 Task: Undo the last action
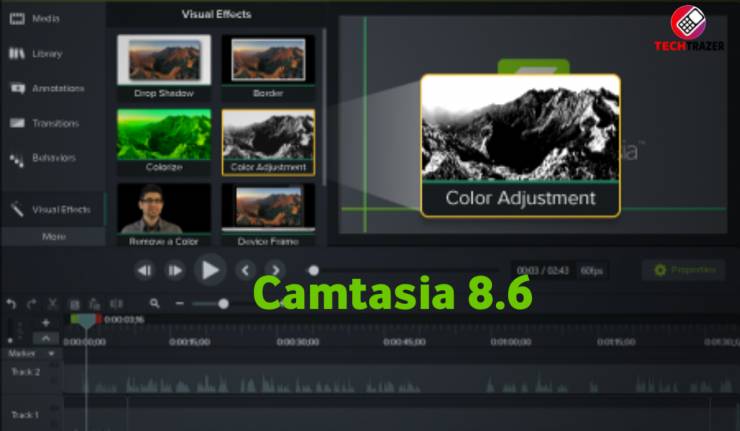click(x=11, y=304)
